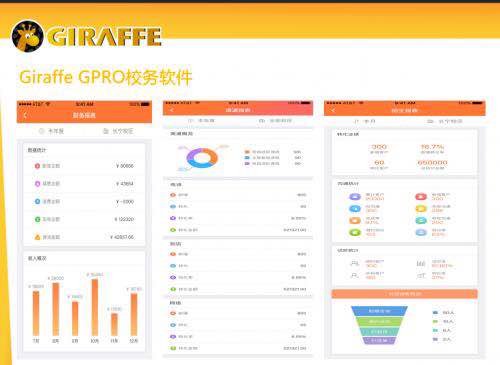This screenshot has height=365, width=500.
Task: Tap the red rounded icon in right-screen grid
Action: click(x=421, y=197)
